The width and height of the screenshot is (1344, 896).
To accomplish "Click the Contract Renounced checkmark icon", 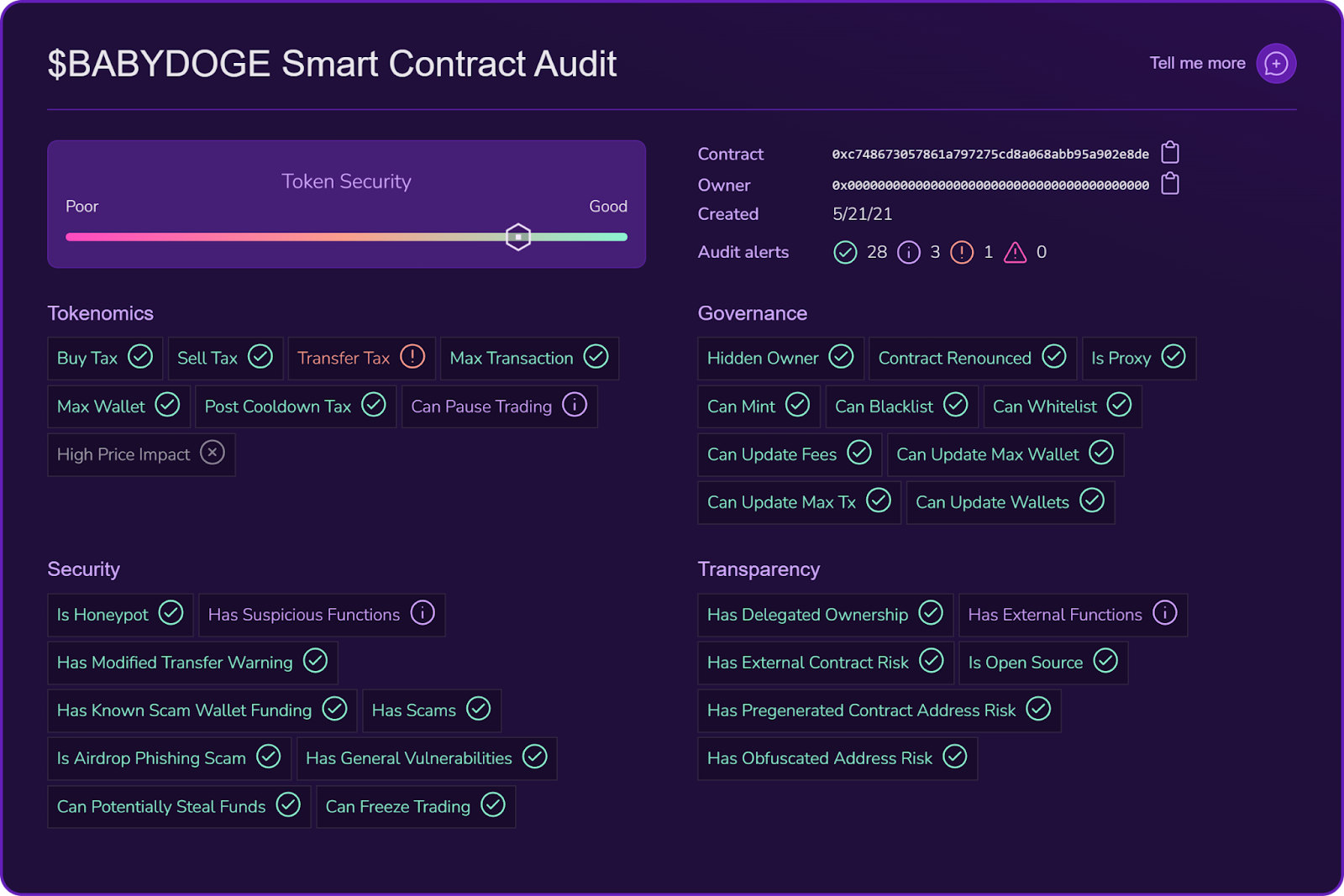I will [x=1054, y=357].
